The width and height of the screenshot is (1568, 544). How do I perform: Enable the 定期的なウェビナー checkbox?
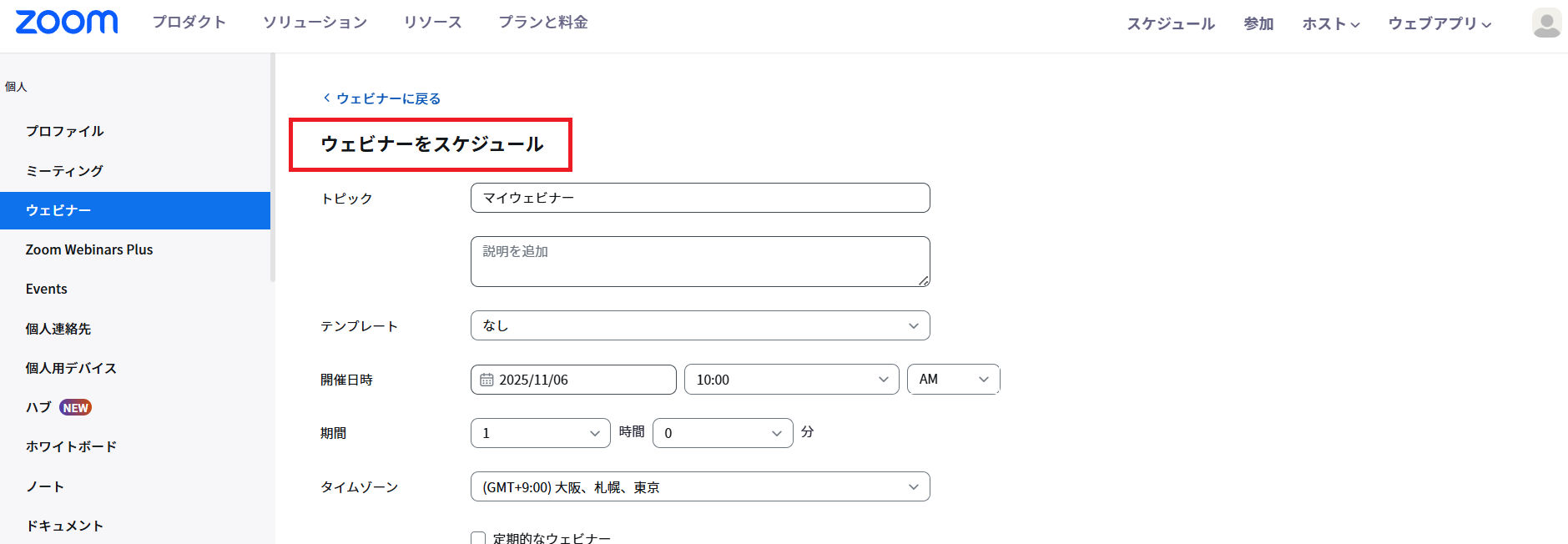[478, 538]
